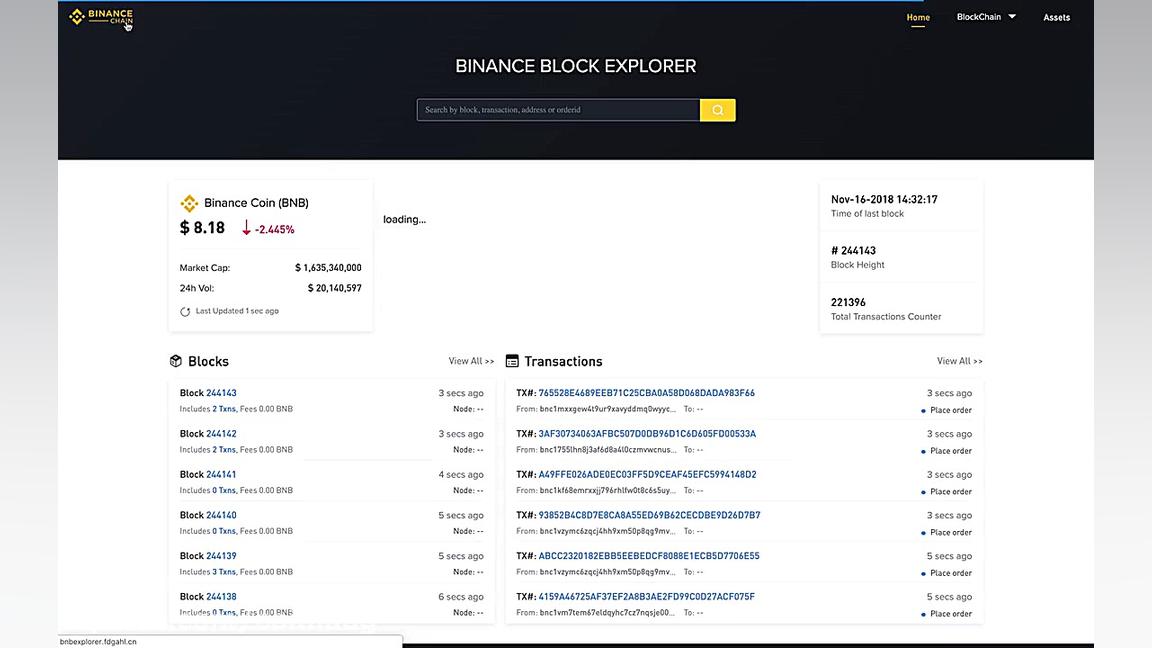
Task: Click Place order tag on 765528E4 transaction
Action: point(951,410)
